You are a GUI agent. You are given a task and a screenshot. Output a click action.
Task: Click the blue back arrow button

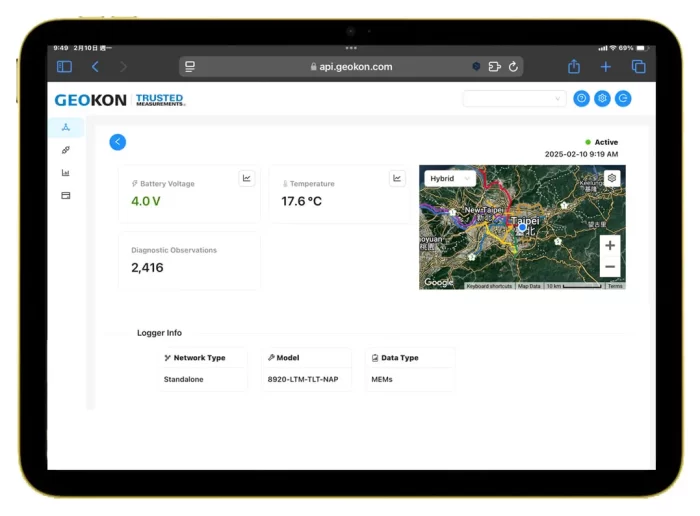(x=118, y=142)
